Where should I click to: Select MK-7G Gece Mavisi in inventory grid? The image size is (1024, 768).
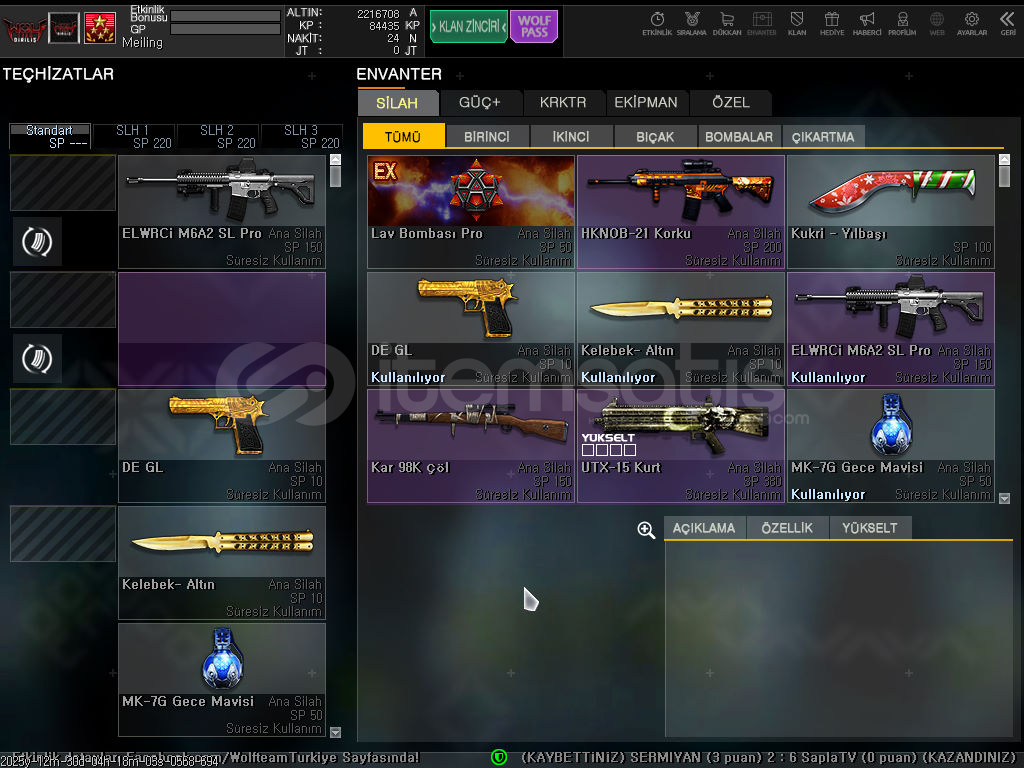tap(891, 445)
